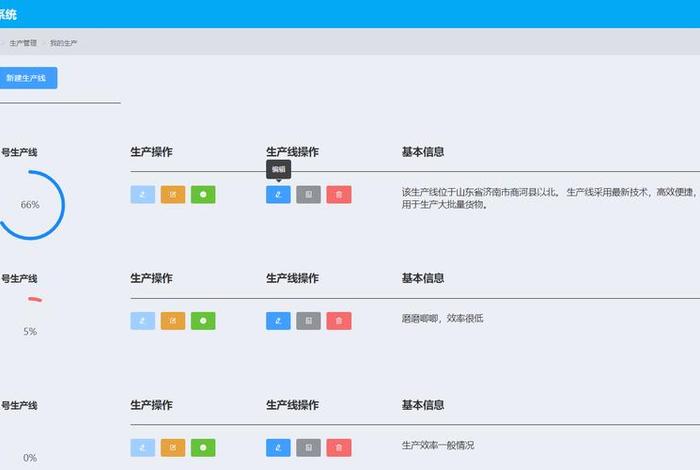Click light blue pencil button in 66% row
700x470 pixels.
pos(143,195)
